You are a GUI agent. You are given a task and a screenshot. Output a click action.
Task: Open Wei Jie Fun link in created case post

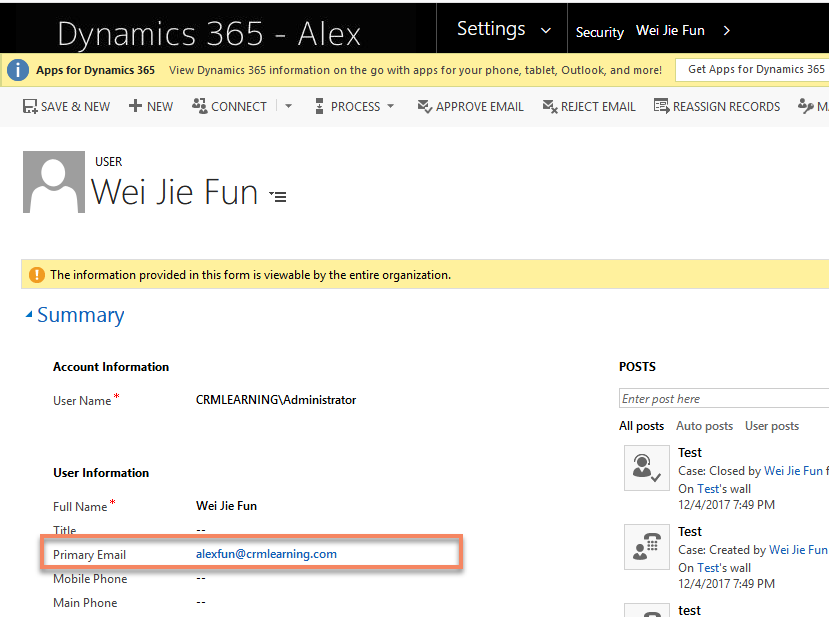click(798, 550)
